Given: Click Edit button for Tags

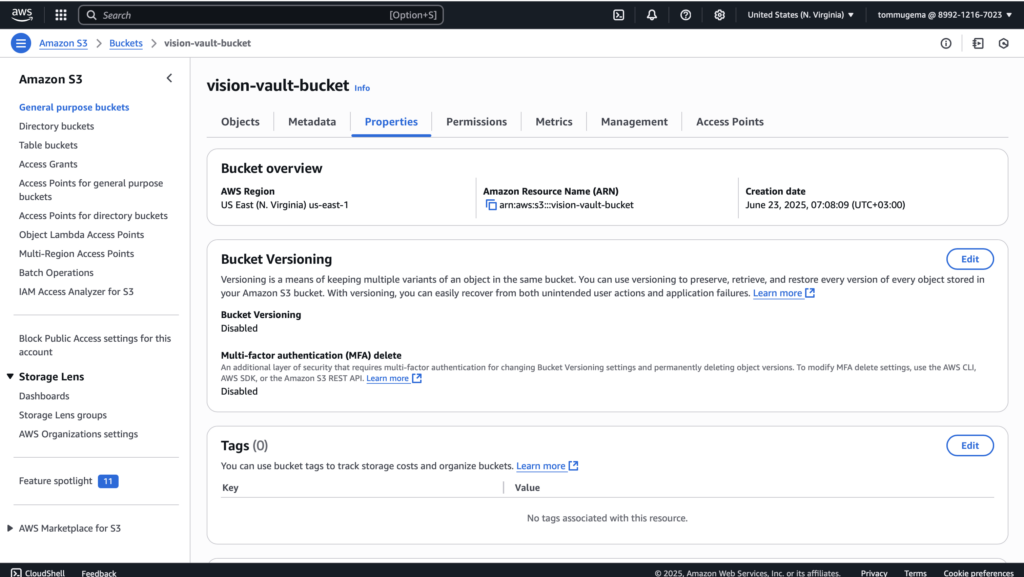Looking at the screenshot, I should coord(969,446).
